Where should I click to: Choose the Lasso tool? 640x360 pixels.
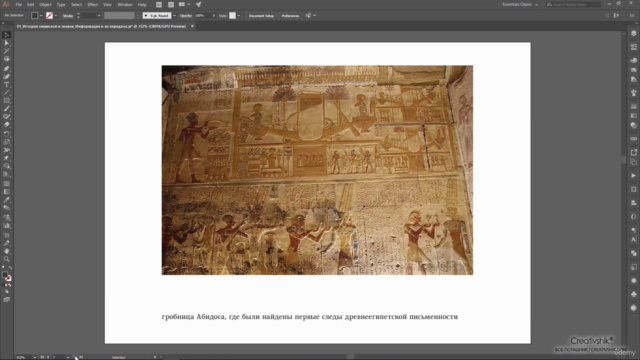point(7,59)
